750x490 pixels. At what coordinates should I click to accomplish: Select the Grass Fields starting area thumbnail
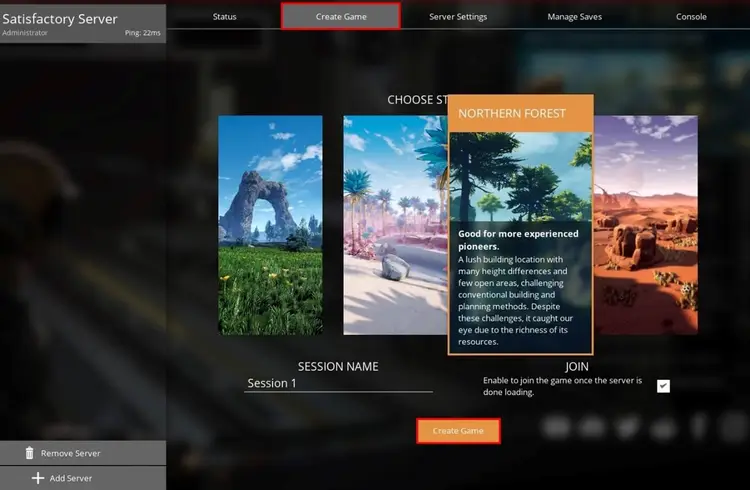pos(270,225)
